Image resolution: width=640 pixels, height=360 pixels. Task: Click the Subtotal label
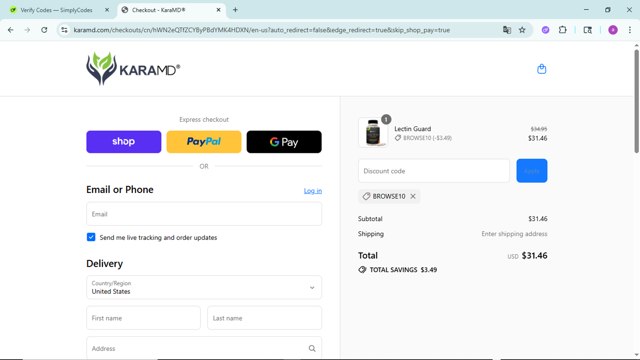click(x=370, y=219)
